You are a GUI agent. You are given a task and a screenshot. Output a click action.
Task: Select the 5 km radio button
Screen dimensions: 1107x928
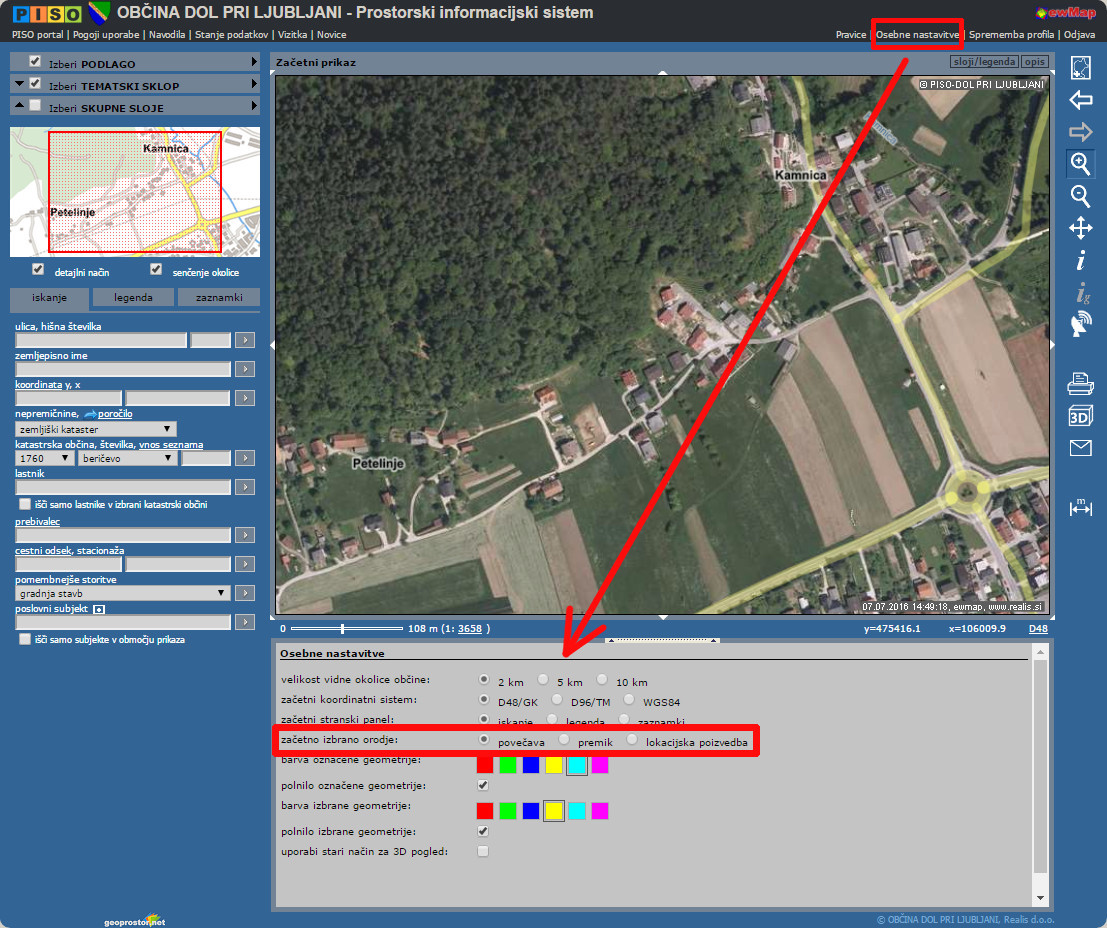coord(544,679)
